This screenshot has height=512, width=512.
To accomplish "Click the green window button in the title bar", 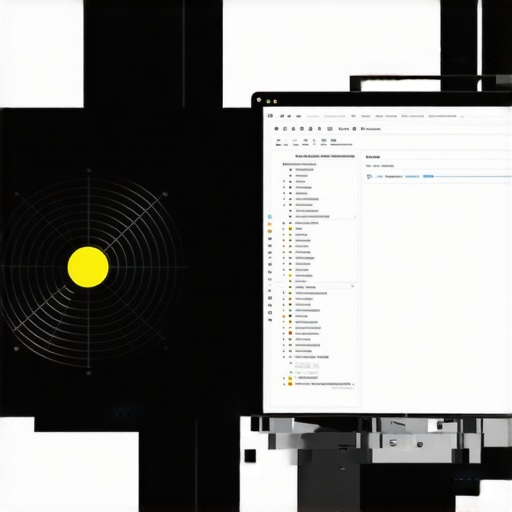I will click(268, 101).
